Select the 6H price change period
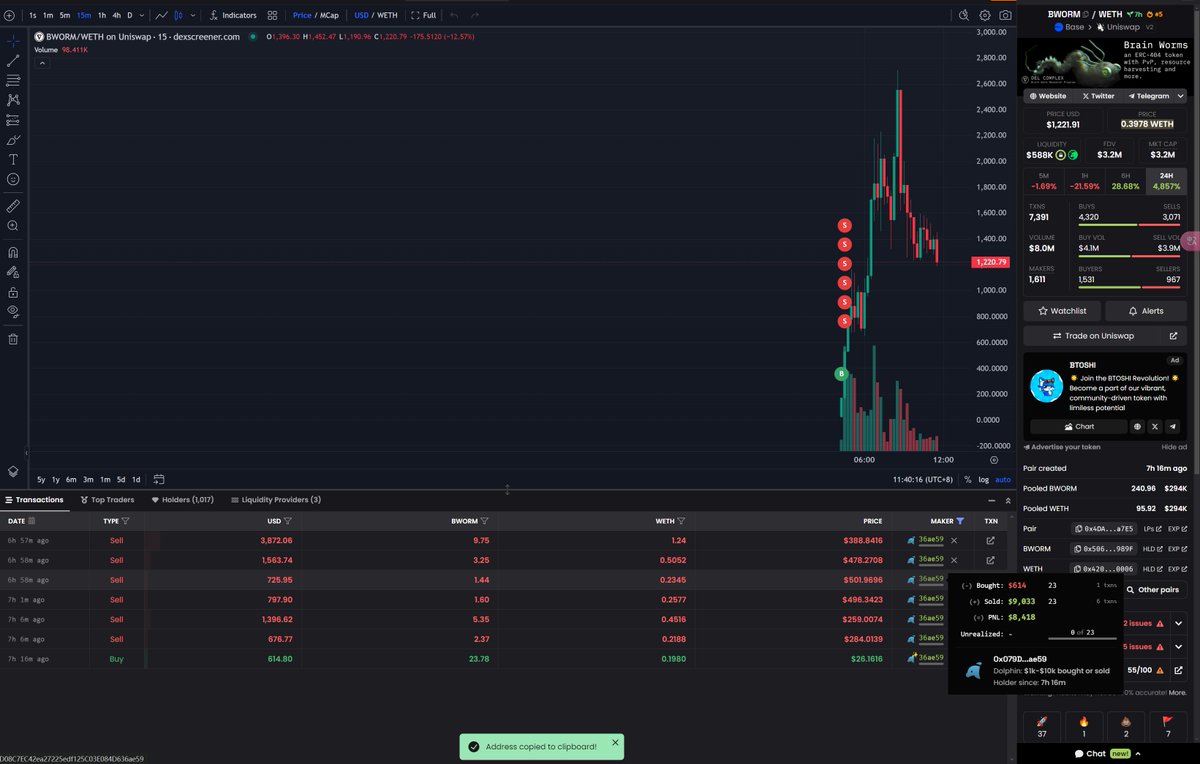 [x=1126, y=181]
